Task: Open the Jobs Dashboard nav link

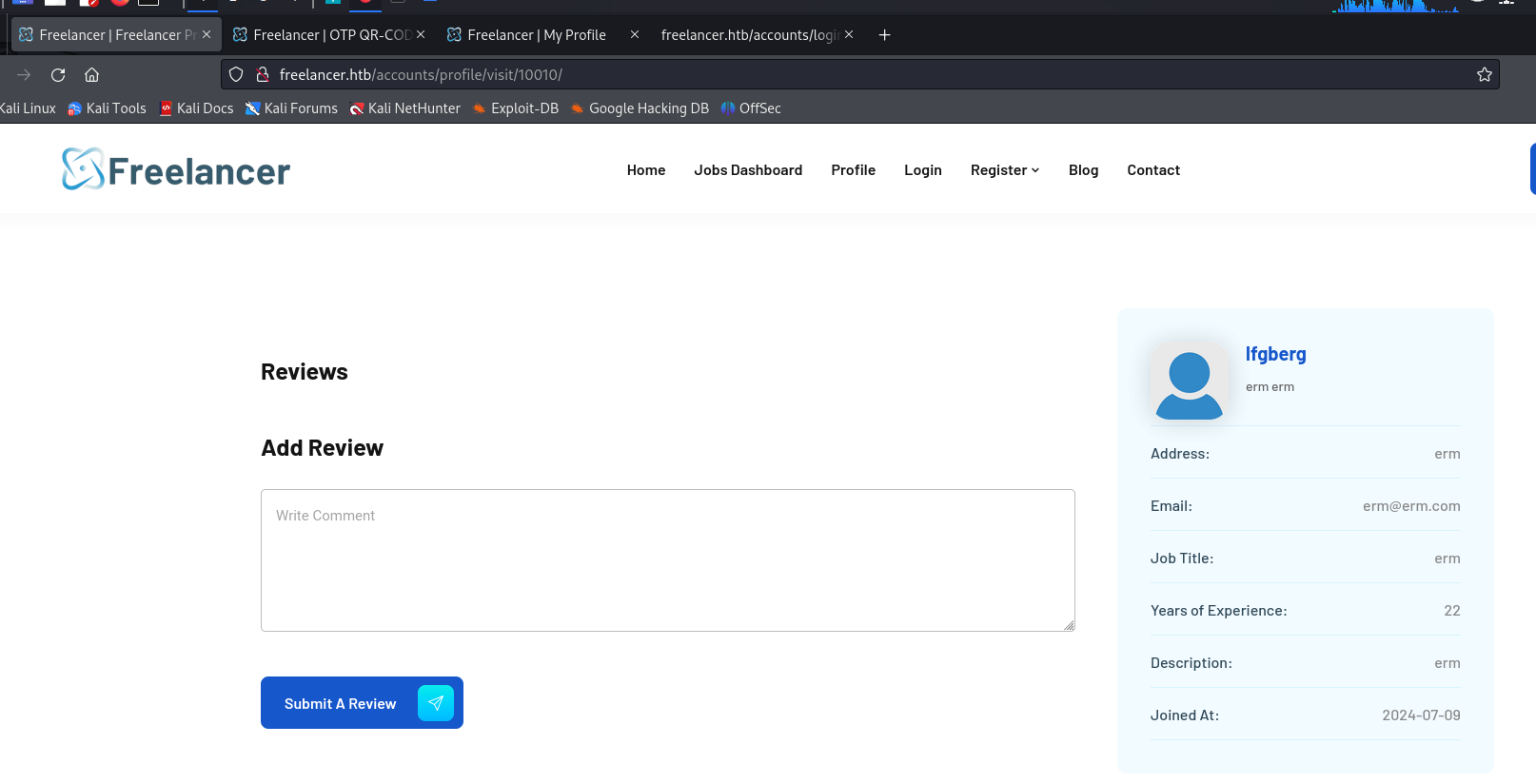Action: pos(748,170)
